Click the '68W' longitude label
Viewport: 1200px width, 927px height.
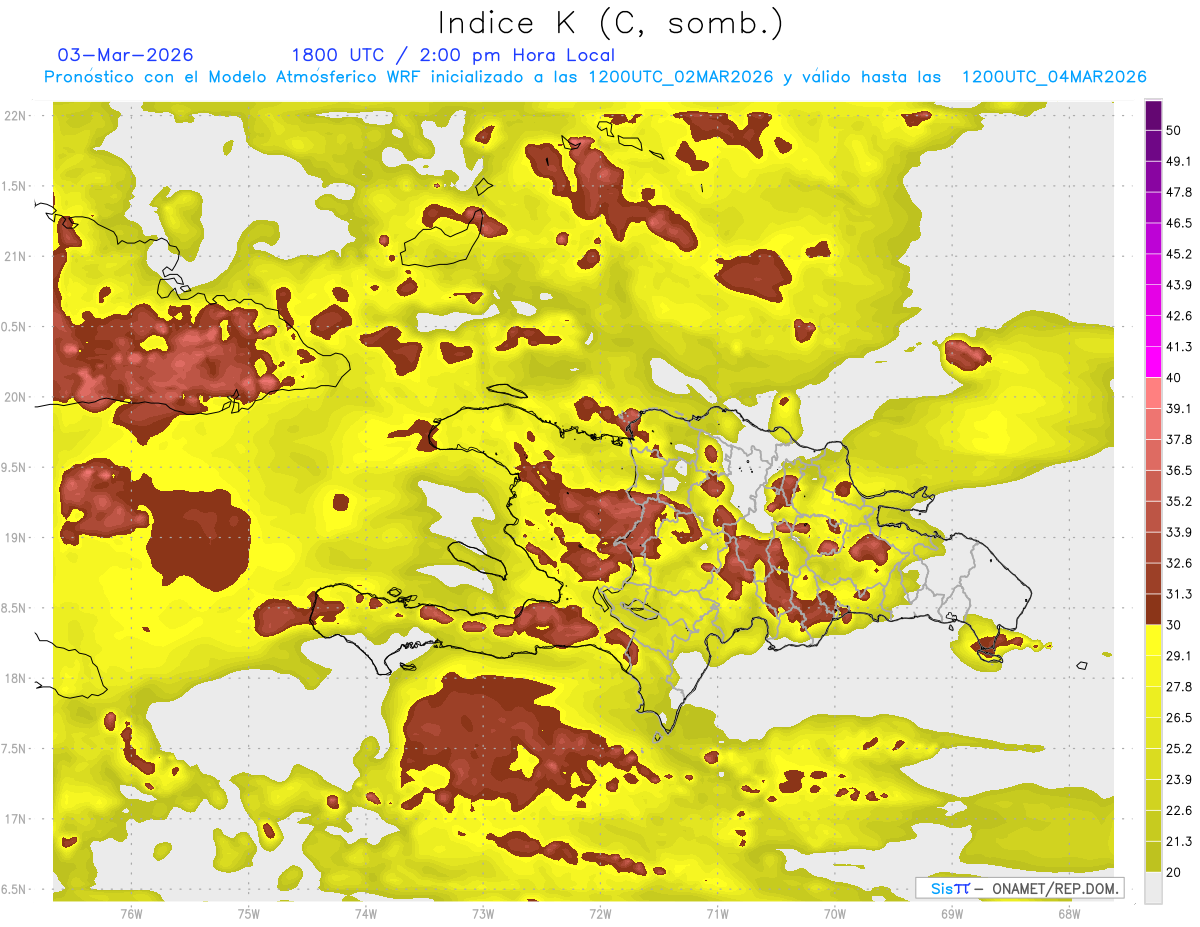pos(1069,913)
